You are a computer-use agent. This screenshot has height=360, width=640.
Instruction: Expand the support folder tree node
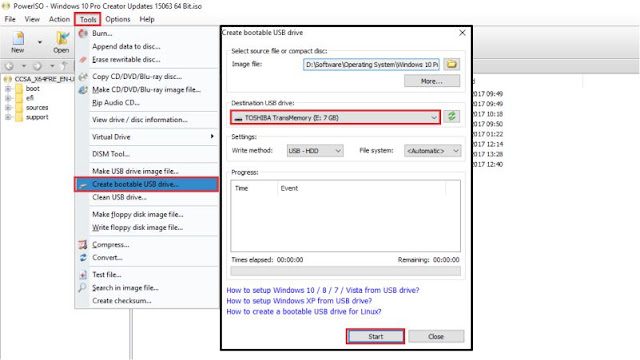[8, 117]
